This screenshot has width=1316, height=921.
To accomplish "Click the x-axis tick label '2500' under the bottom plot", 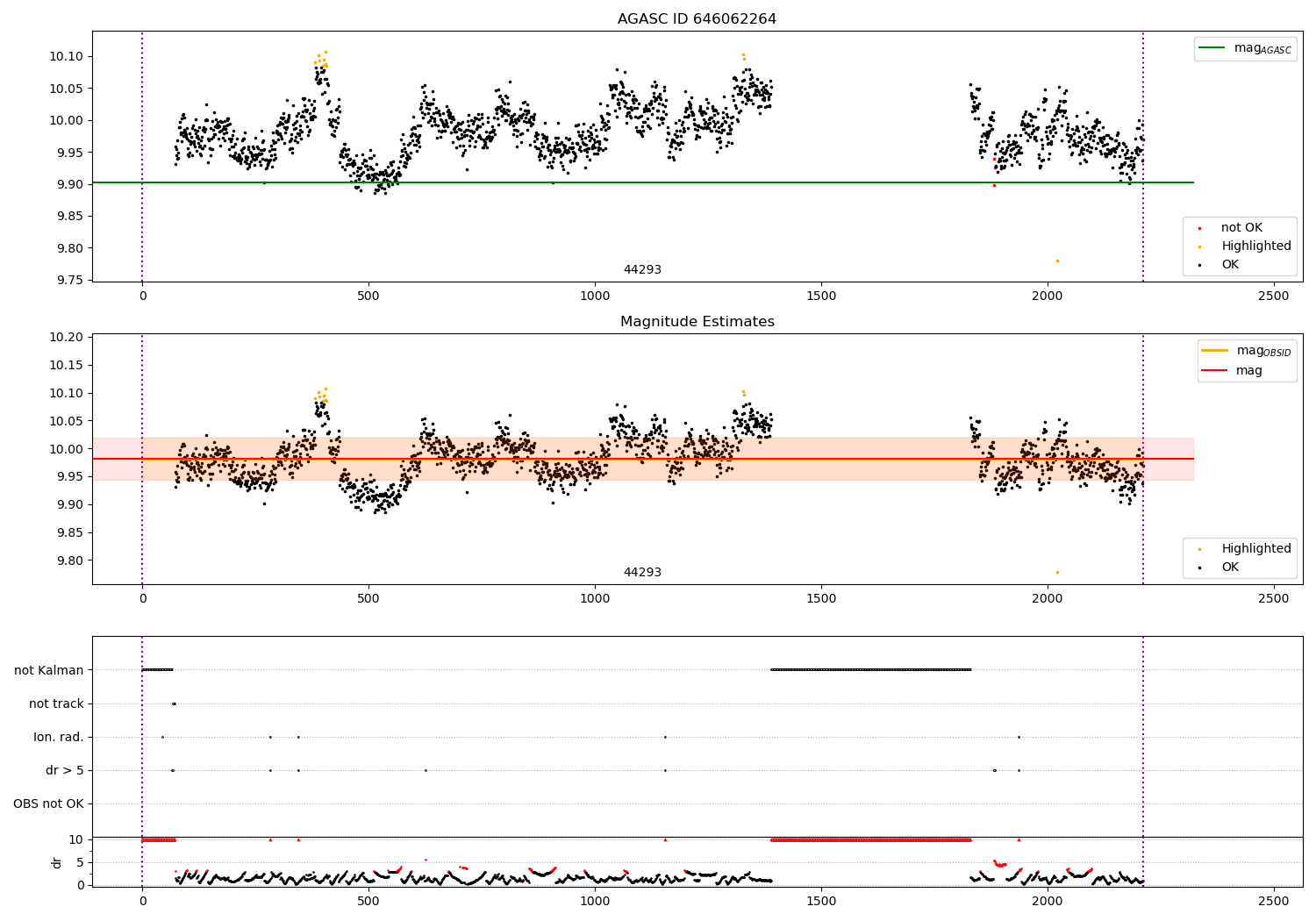I will pyautogui.click(x=1274, y=900).
